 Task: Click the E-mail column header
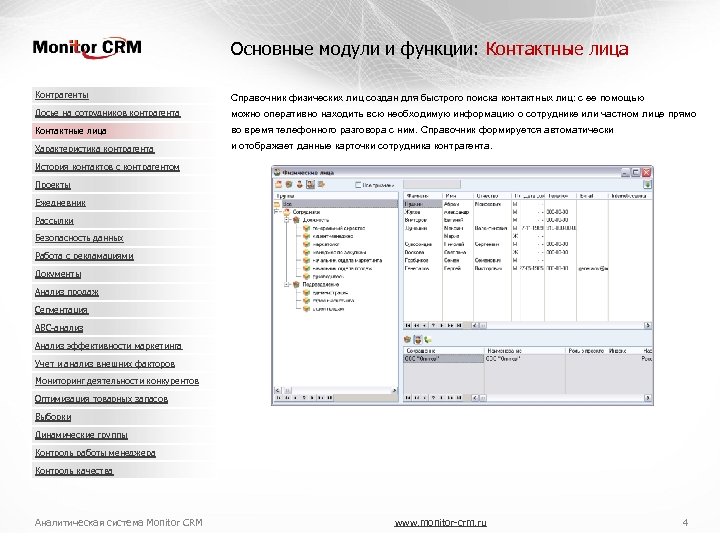[x=592, y=196]
